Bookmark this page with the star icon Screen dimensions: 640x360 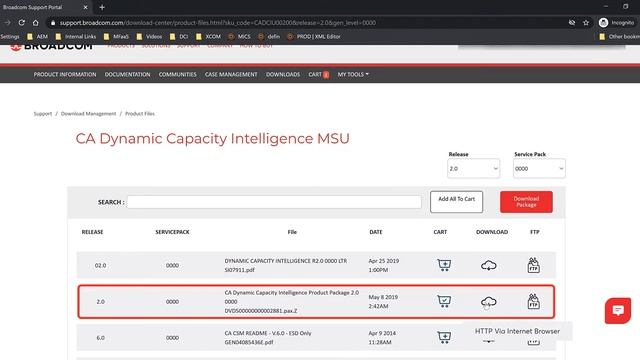(586, 23)
